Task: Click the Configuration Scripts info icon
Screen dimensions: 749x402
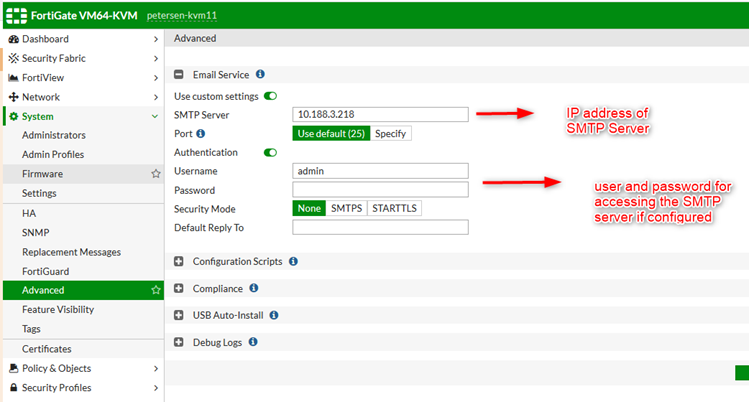Action: [x=293, y=262]
